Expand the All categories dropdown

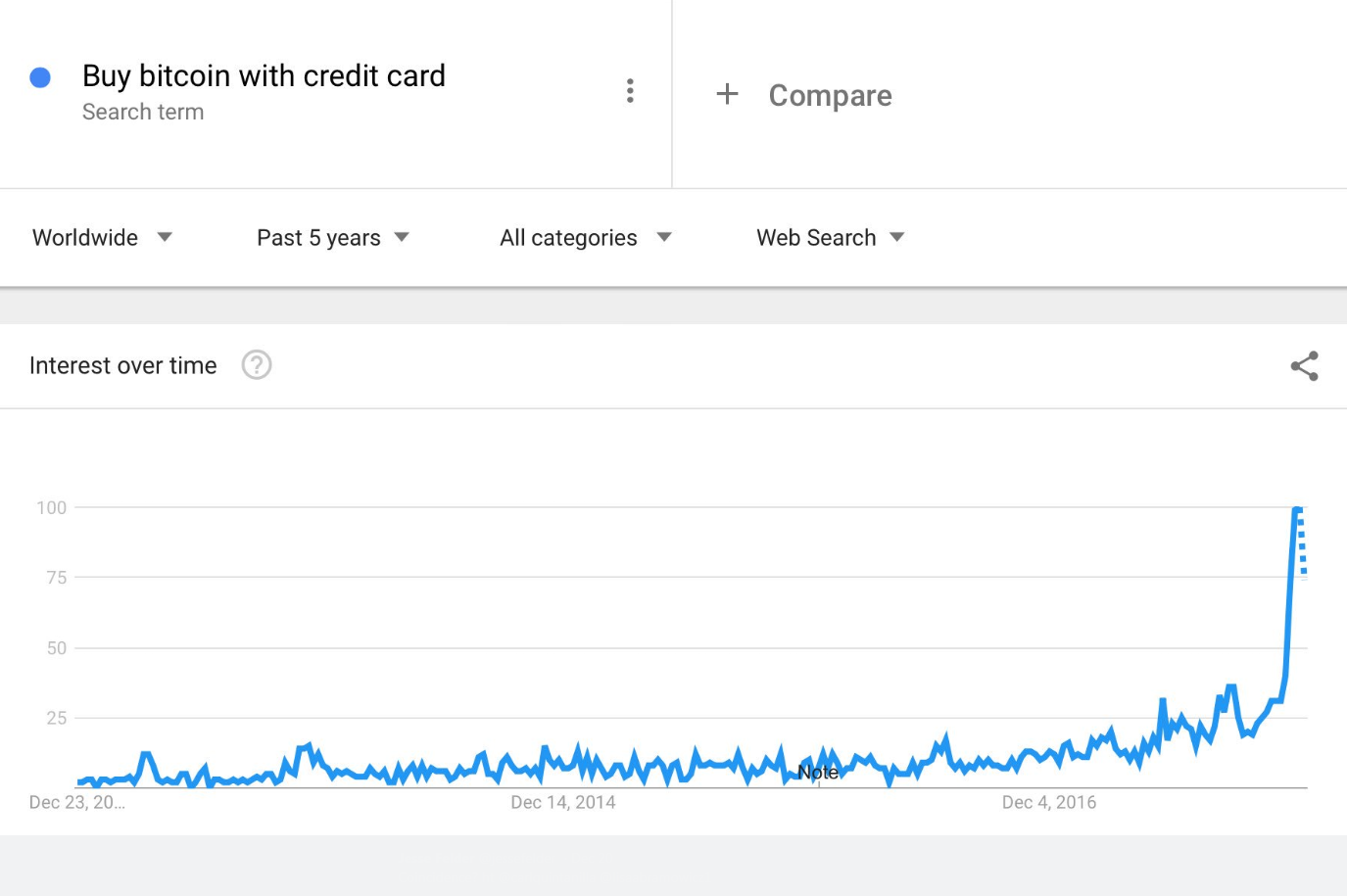pyautogui.click(x=586, y=238)
